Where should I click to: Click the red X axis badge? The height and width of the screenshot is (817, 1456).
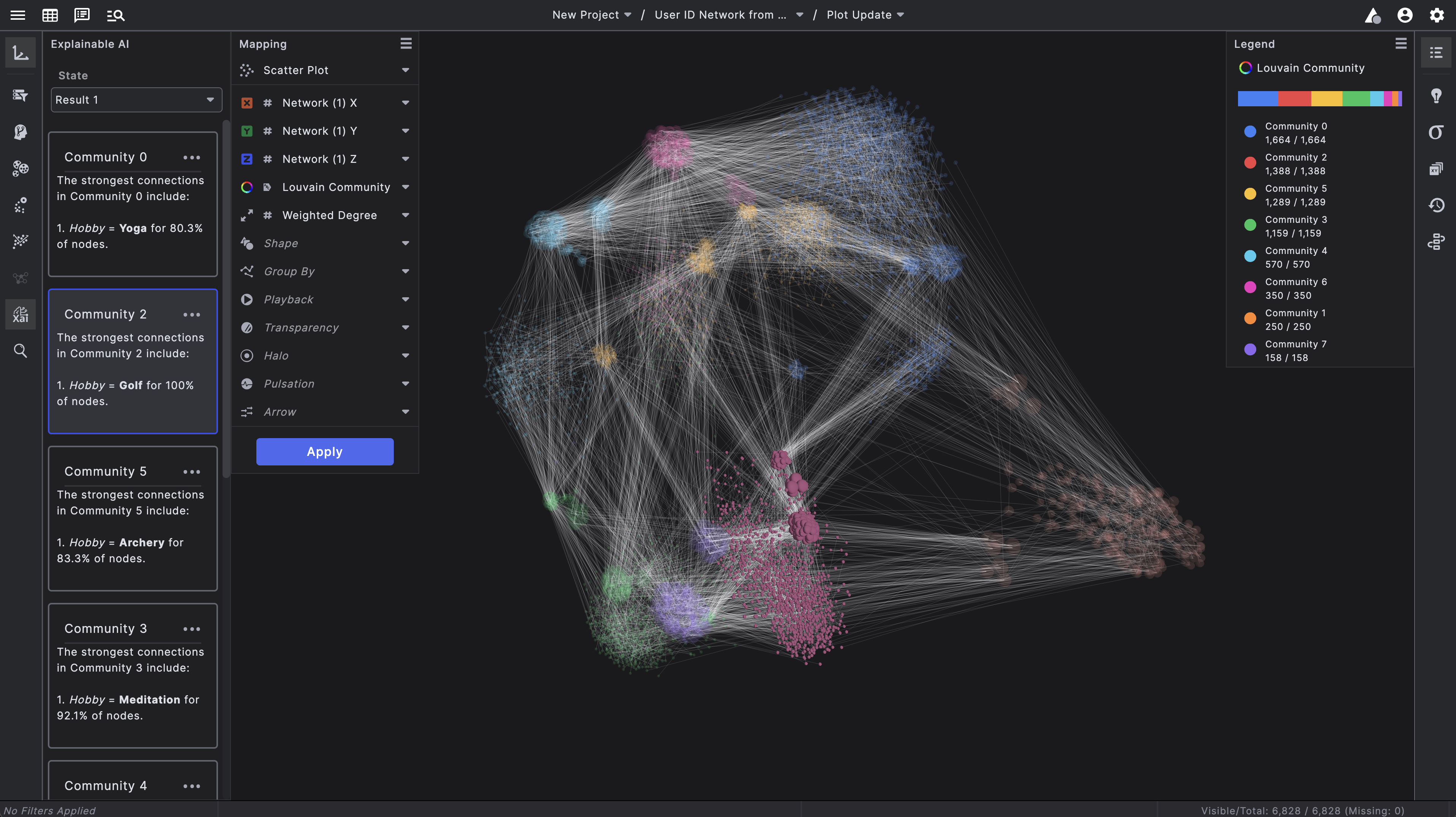point(247,103)
